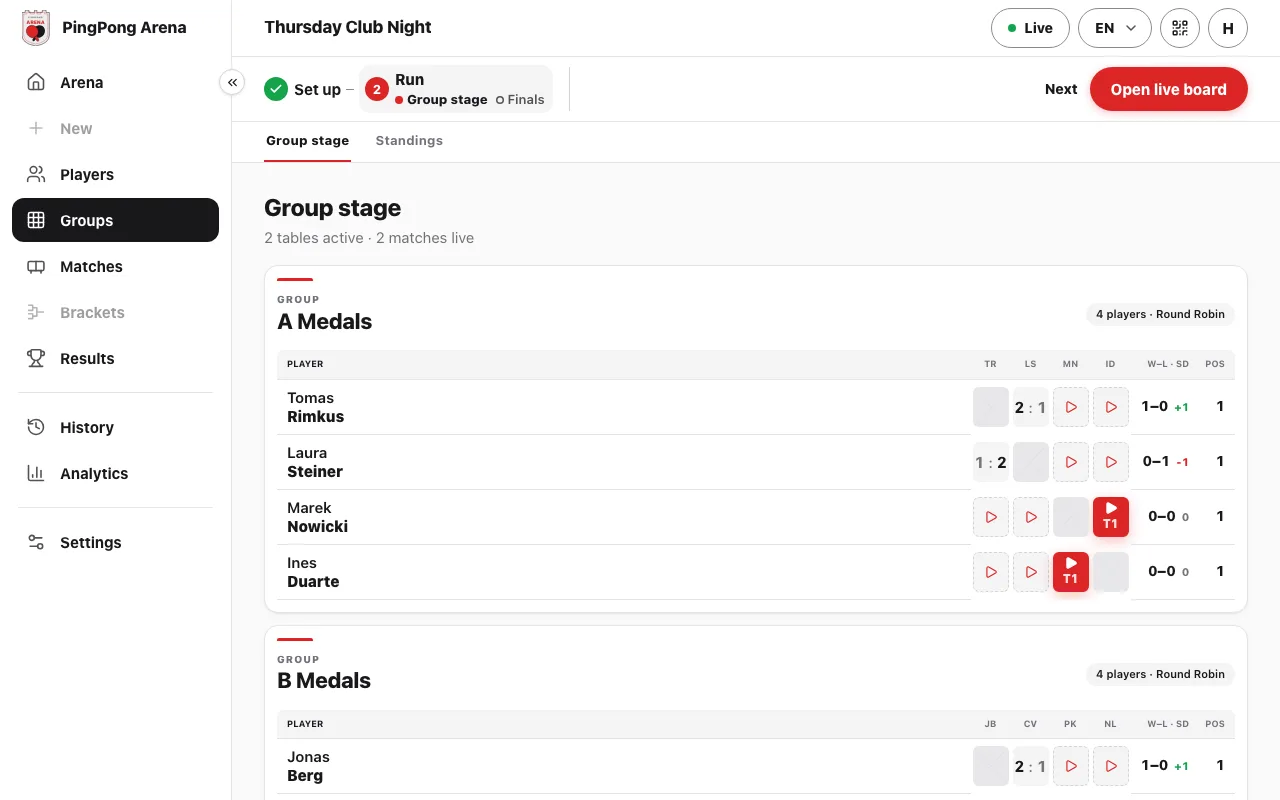1280x800 pixels.
Task: Open Matches in the sidebar
Action: 115,267
